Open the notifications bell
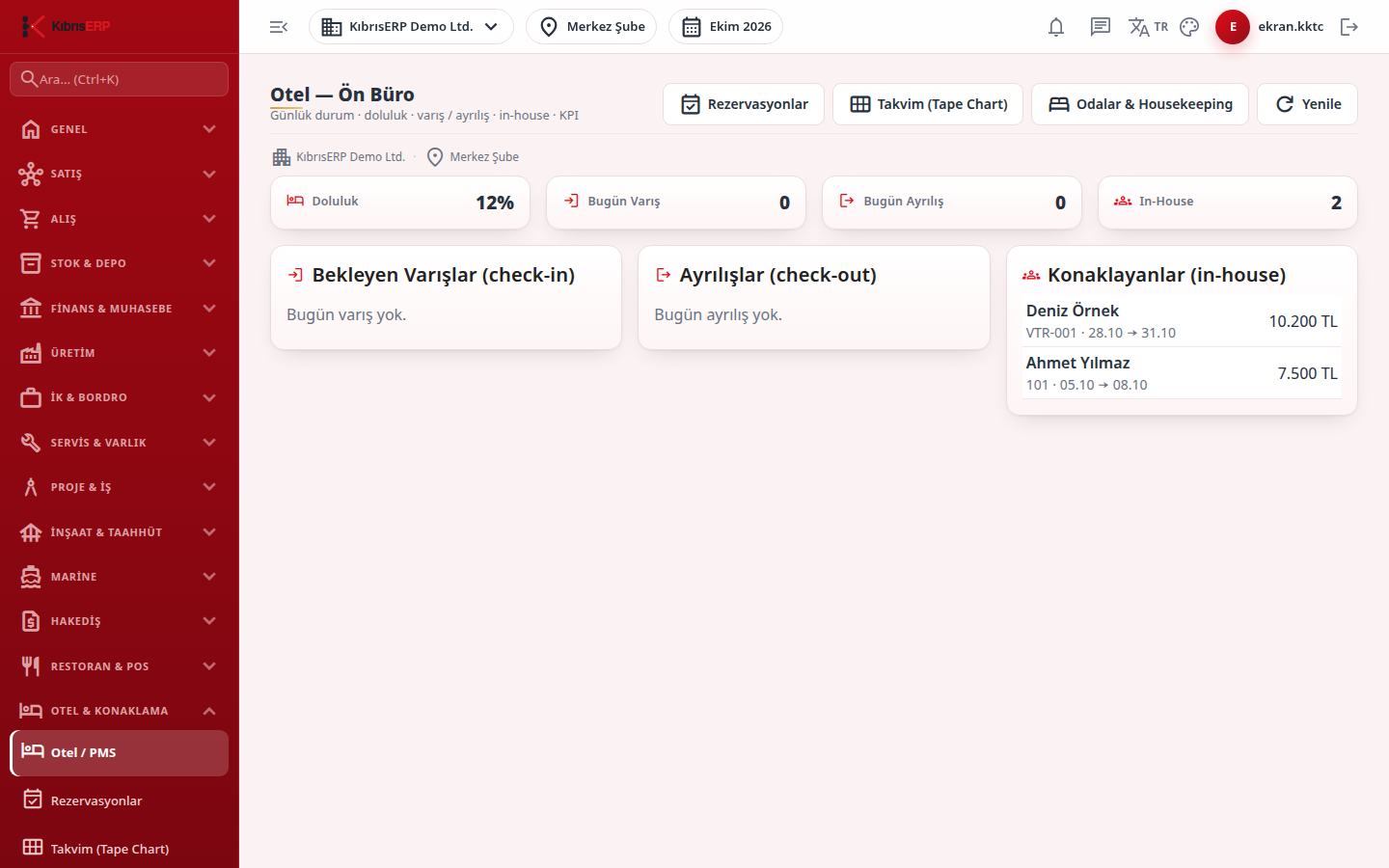Viewport: 1389px width, 868px height. 1056,27
